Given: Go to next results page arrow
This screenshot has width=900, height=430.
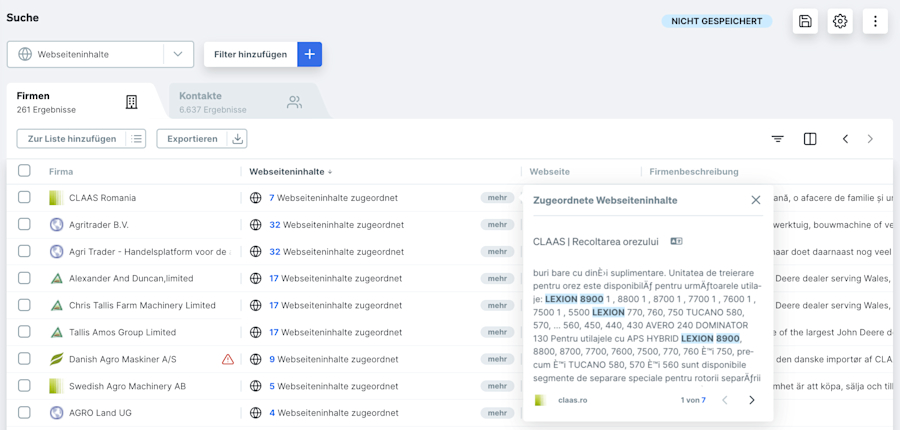Looking at the screenshot, I should 870,139.
